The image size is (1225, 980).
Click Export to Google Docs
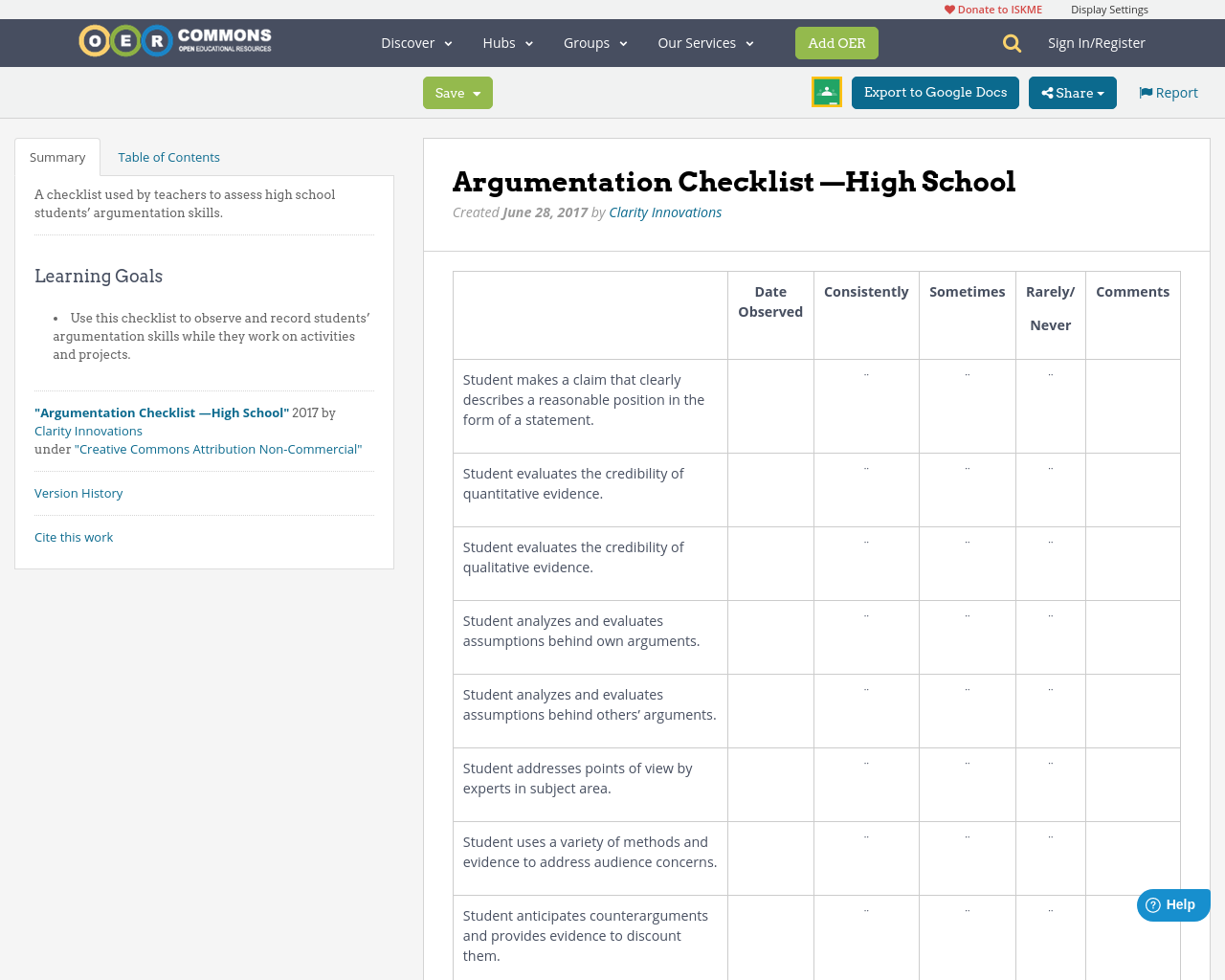click(935, 92)
